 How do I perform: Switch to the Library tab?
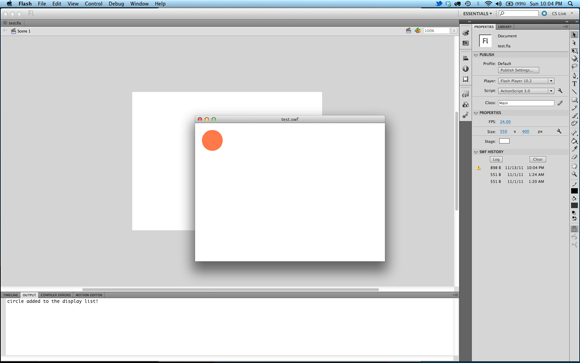505,27
